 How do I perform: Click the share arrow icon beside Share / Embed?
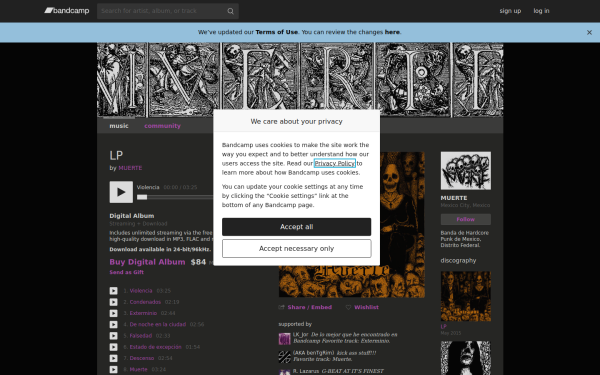pyautogui.click(x=282, y=307)
